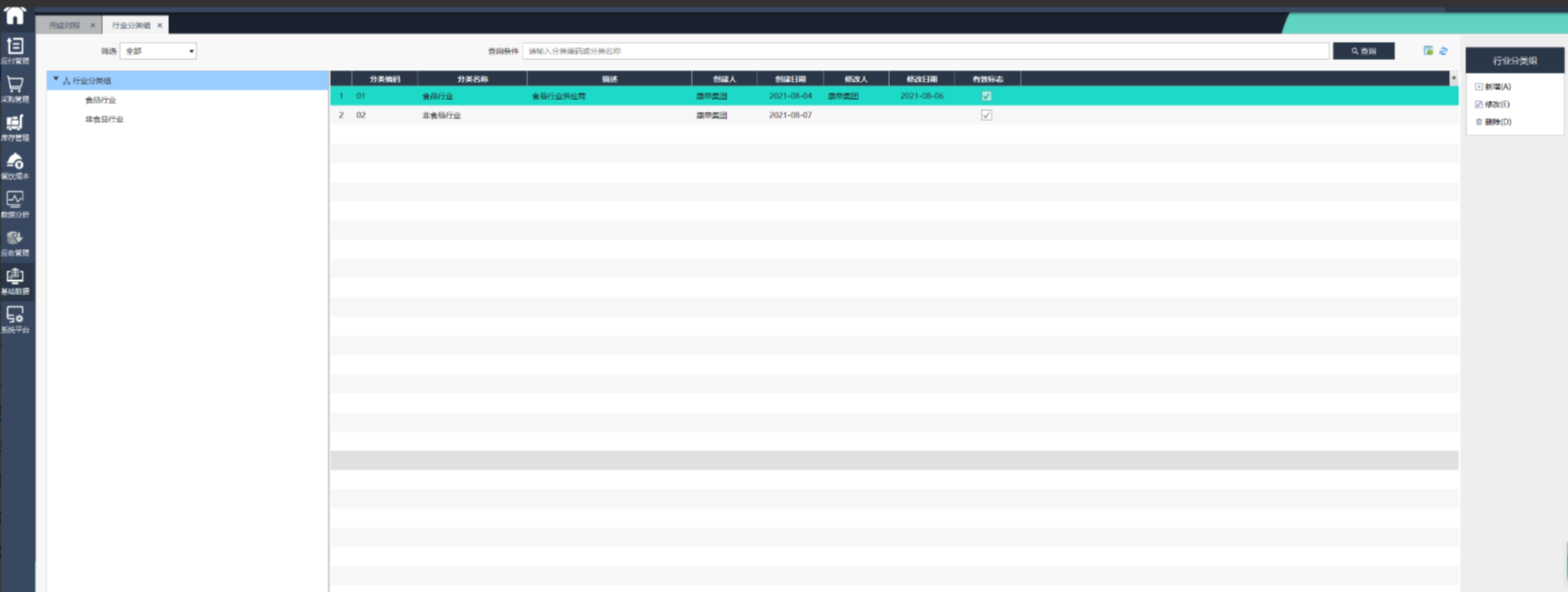Screen dimensions: 1568x592
Task: Open the 系统平台 settings module
Action: 15,318
